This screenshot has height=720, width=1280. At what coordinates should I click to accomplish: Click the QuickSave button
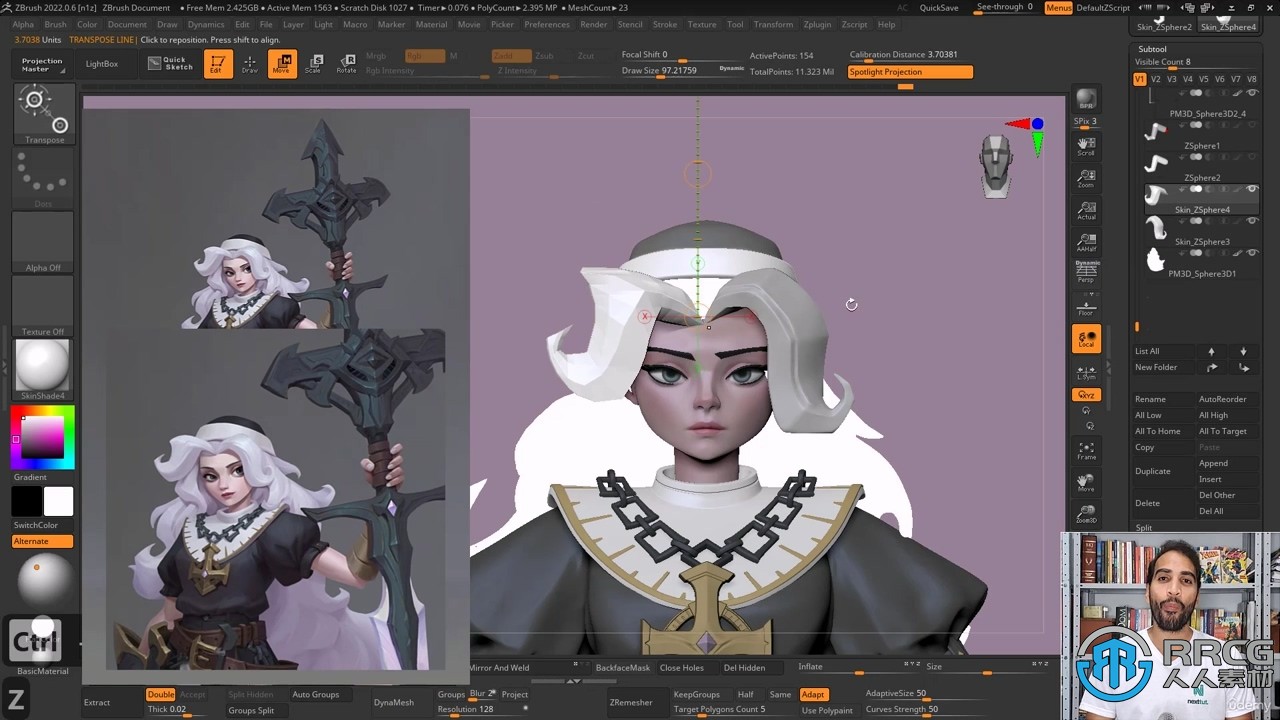tap(939, 8)
